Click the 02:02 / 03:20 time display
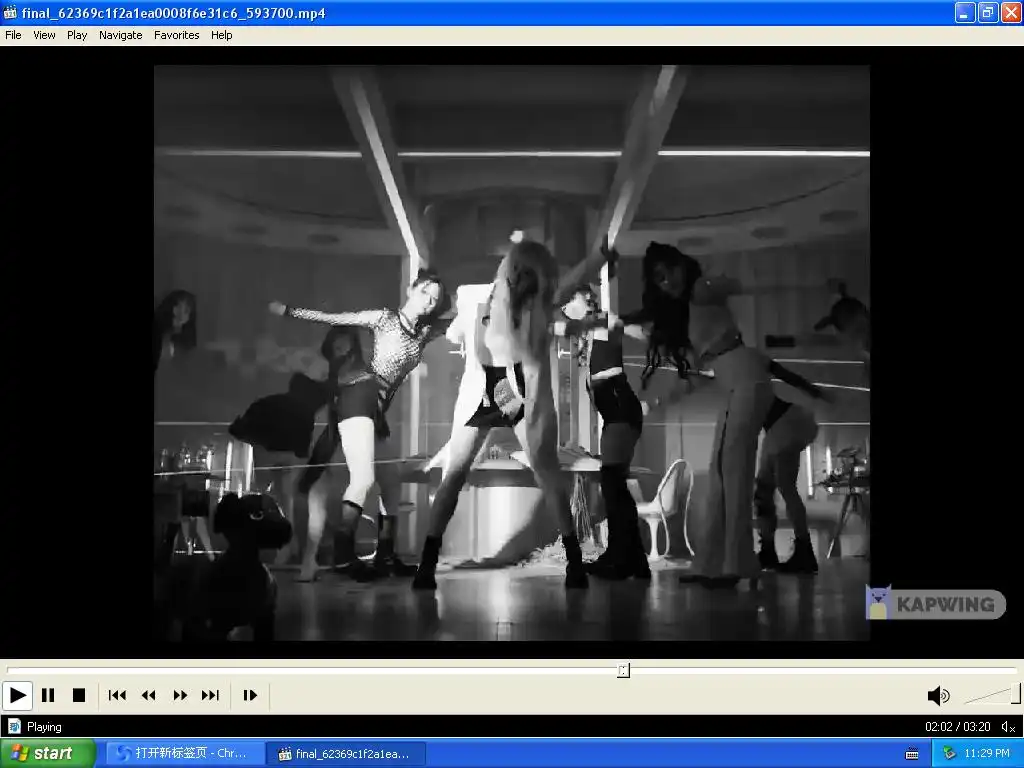1024x768 pixels. click(957, 727)
